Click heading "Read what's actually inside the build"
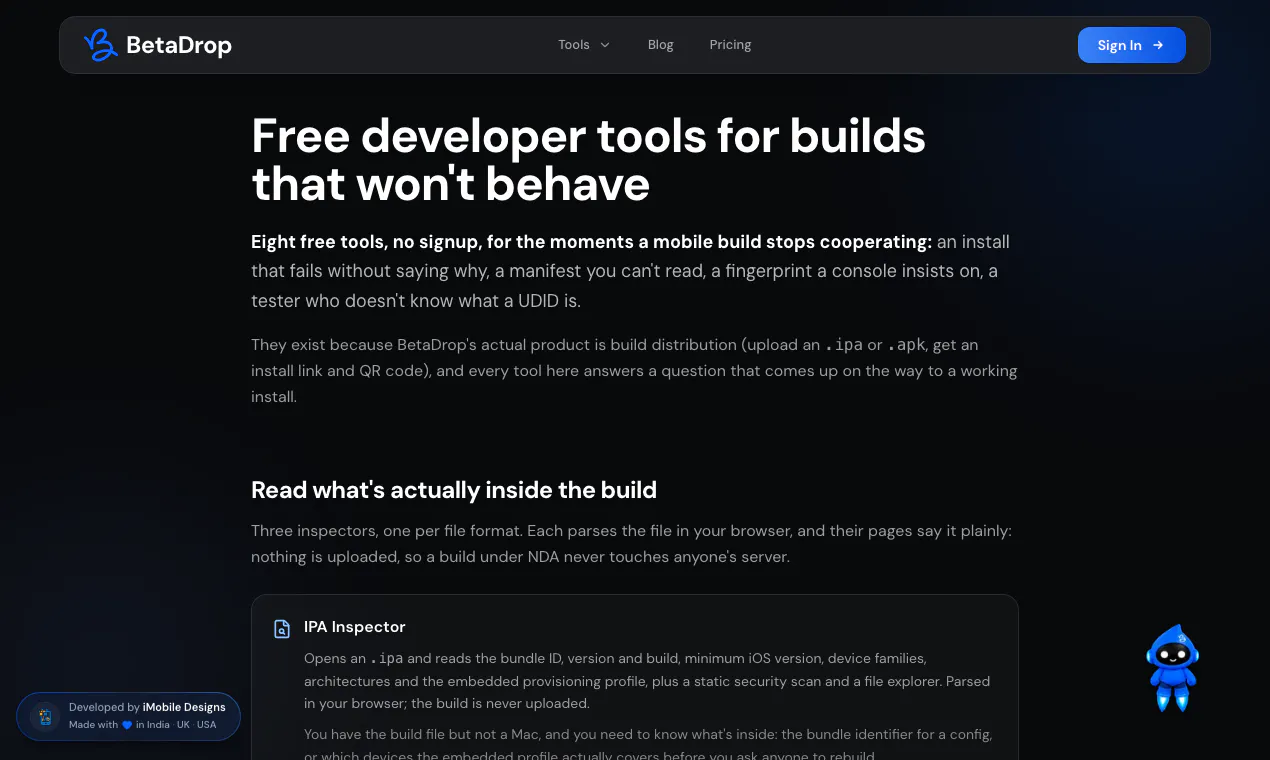1270x760 pixels. point(454,490)
